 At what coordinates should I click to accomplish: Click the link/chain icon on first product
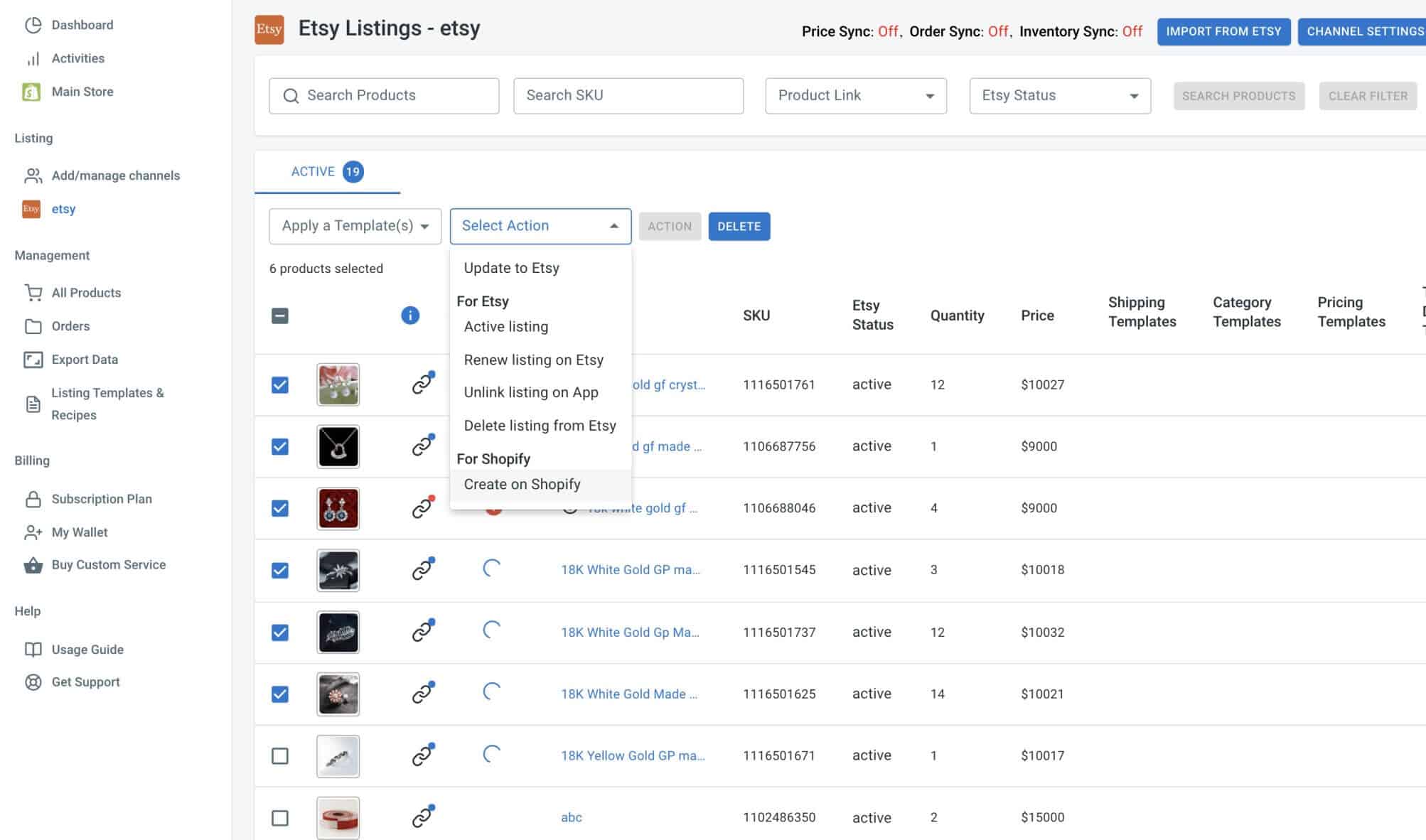(421, 384)
